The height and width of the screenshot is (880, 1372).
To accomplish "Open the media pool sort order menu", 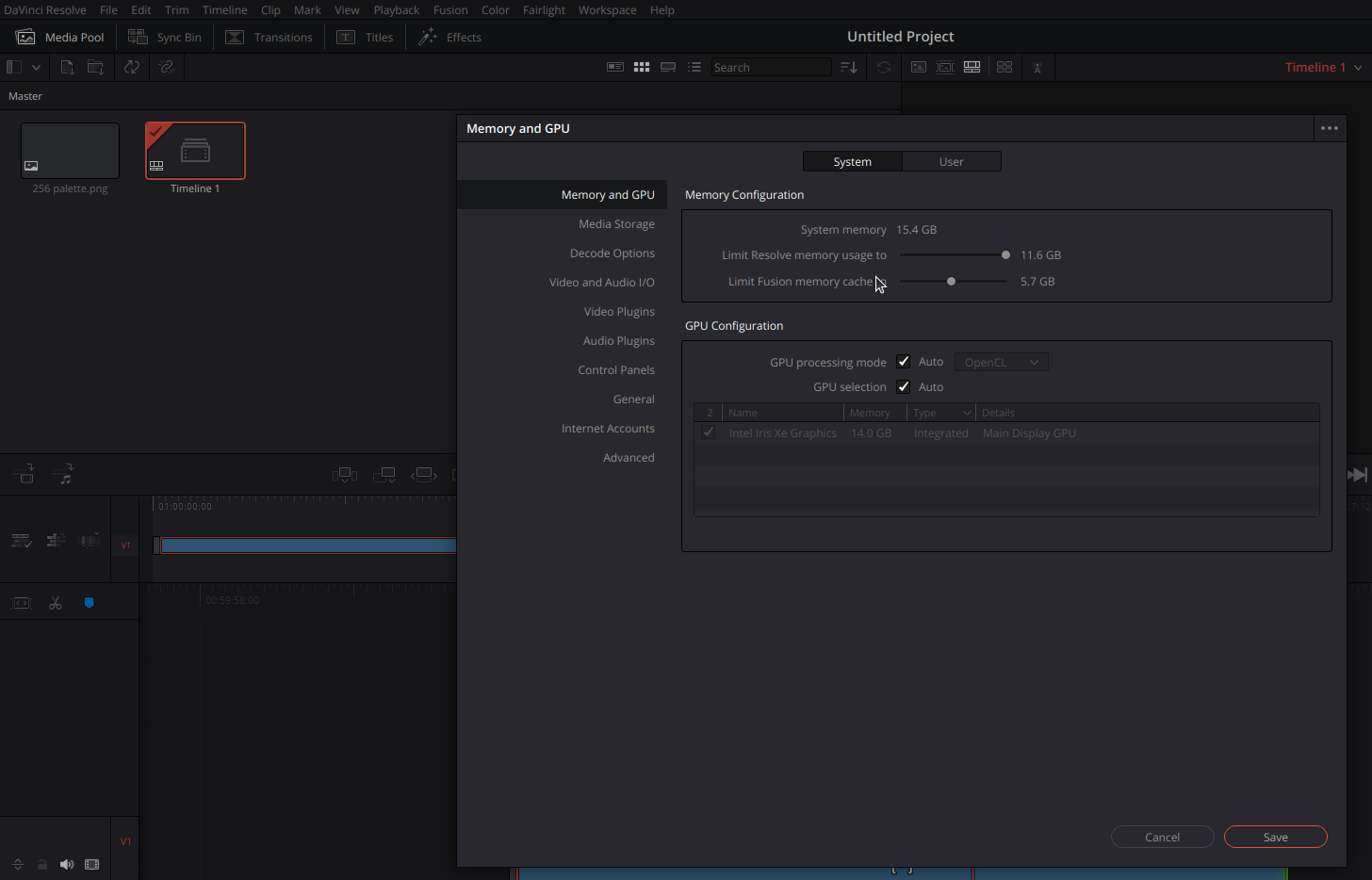I will point(849,67).
